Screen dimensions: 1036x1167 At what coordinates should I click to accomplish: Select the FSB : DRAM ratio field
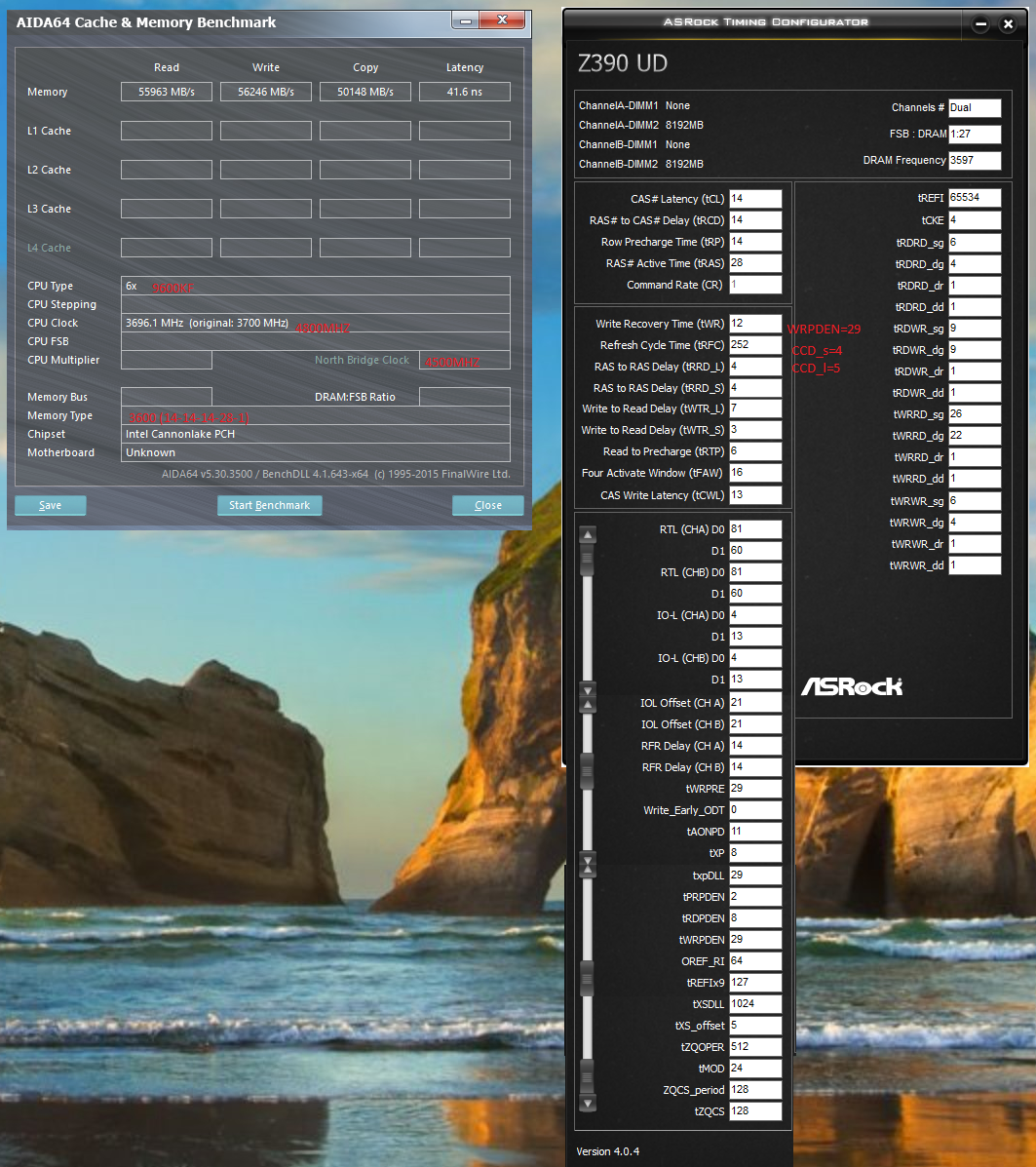coord(975,134)
